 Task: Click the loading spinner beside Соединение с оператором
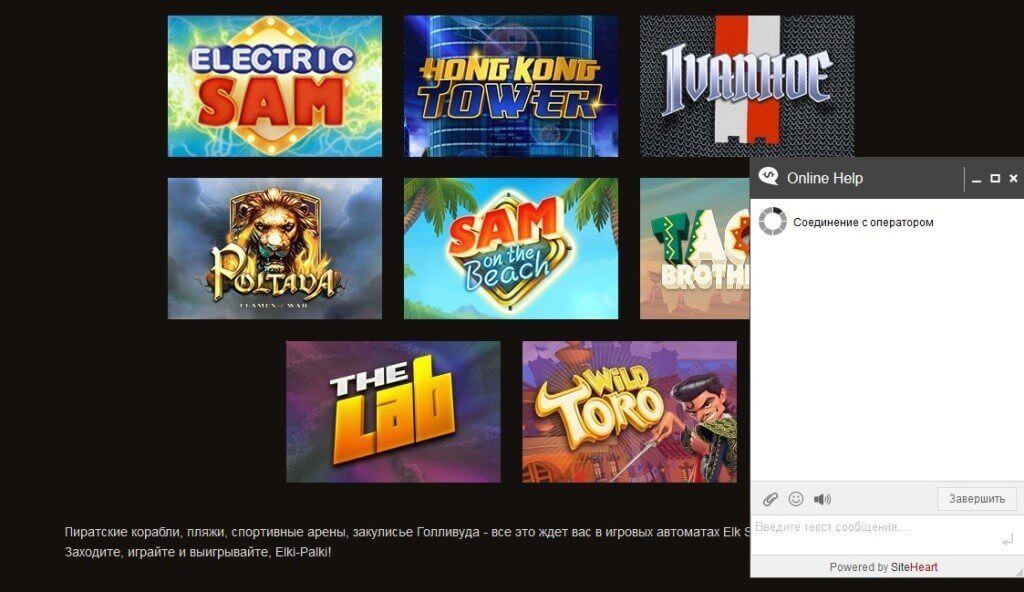772,222
